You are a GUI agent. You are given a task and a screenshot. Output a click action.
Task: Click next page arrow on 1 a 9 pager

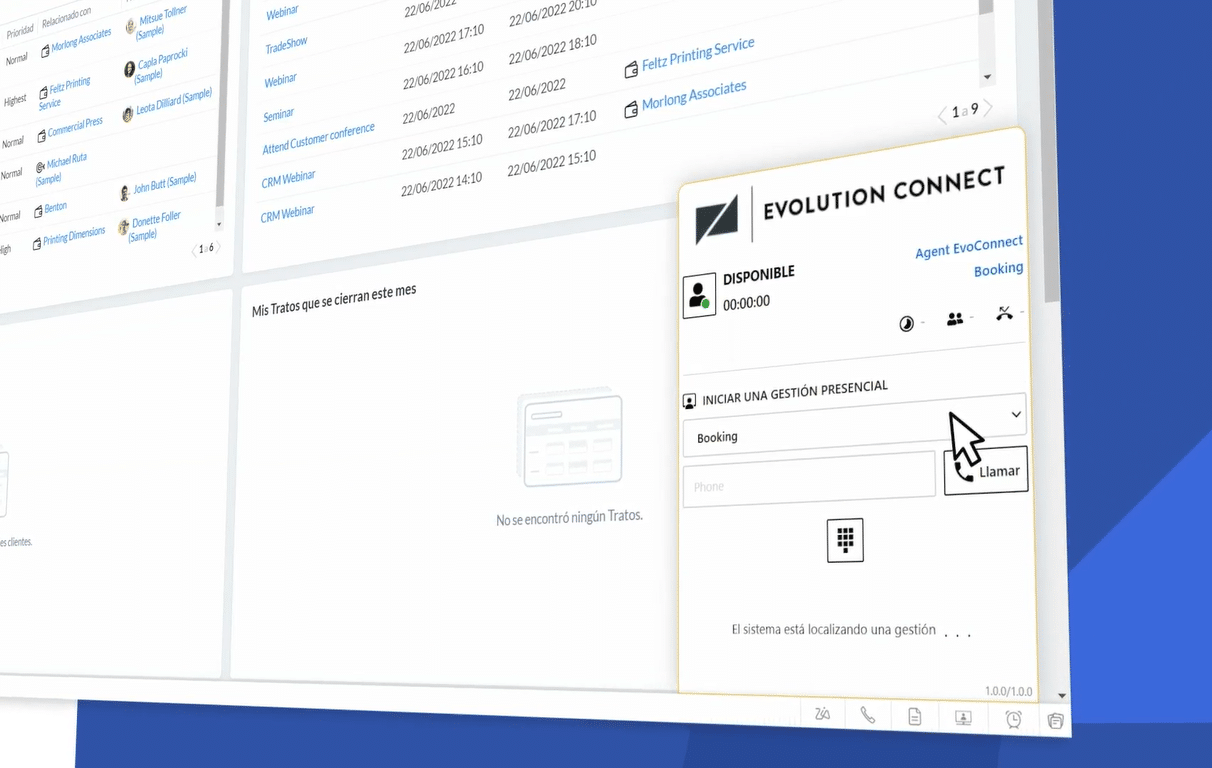coord(987,113)
